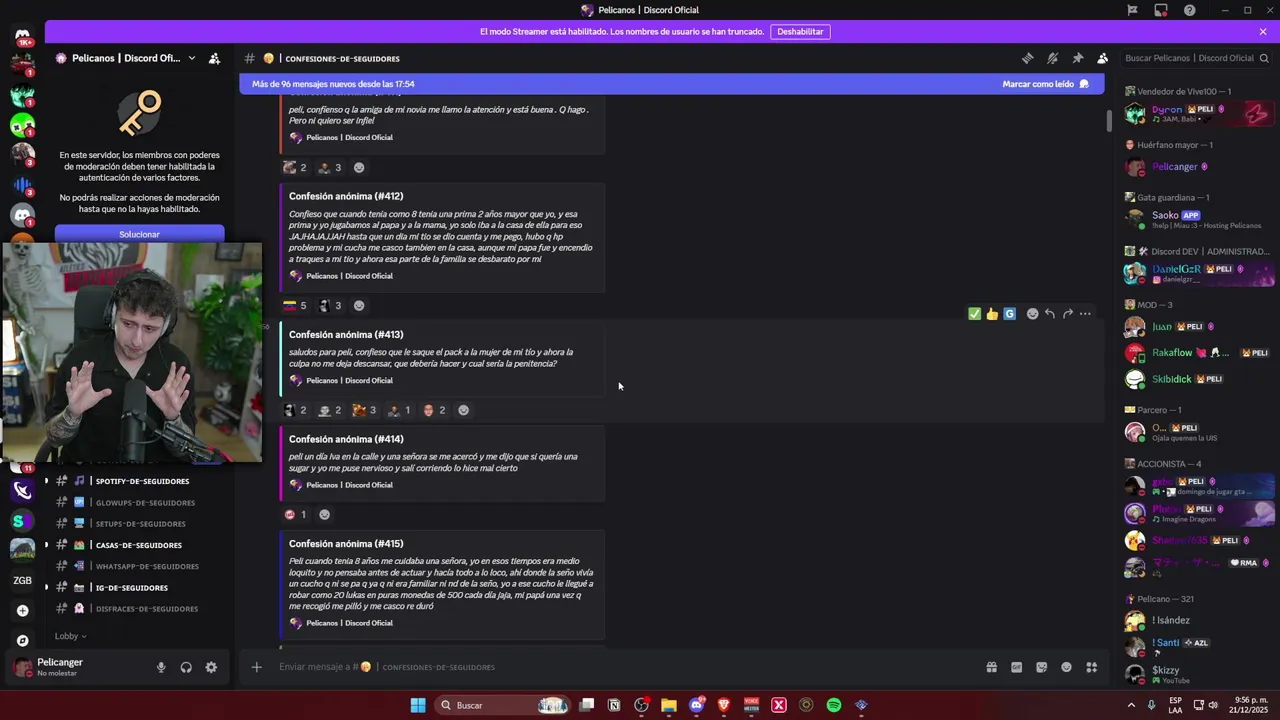Expand the Lobby category
The width and height of the screenshot is (1280, 720).
click(x=70, y=636)
